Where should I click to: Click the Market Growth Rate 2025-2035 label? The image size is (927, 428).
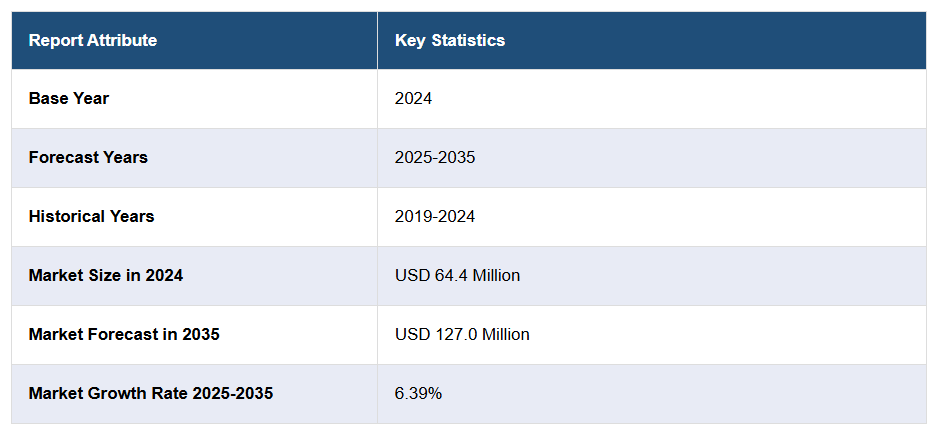(150, 394)
